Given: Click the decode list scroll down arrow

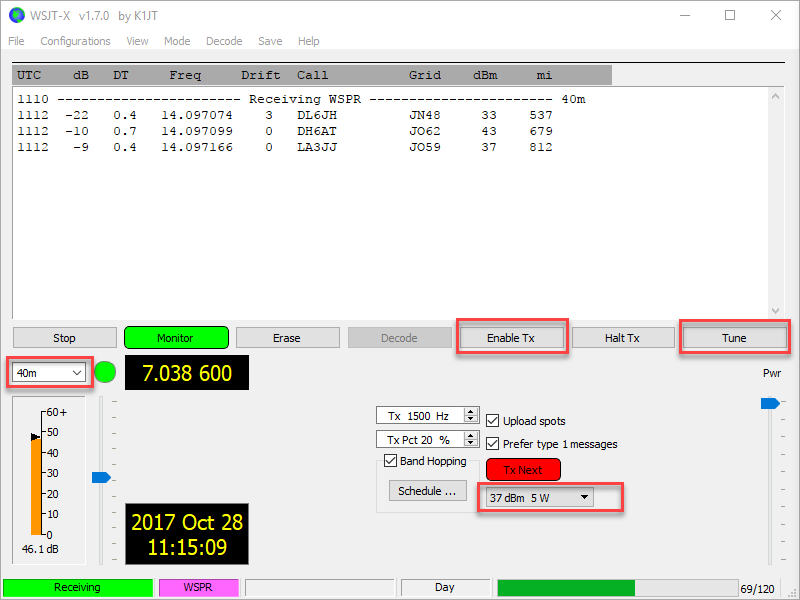Looking at the screenshot, I should (776, 311).
